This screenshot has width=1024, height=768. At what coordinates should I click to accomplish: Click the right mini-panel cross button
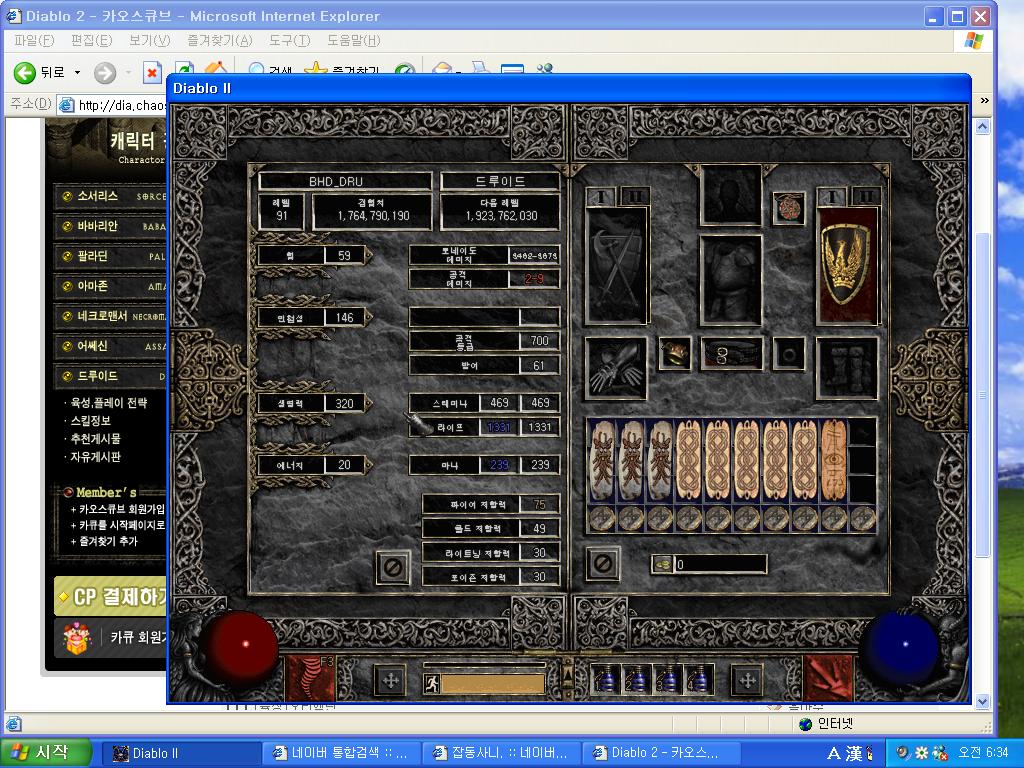pos(747,680)
